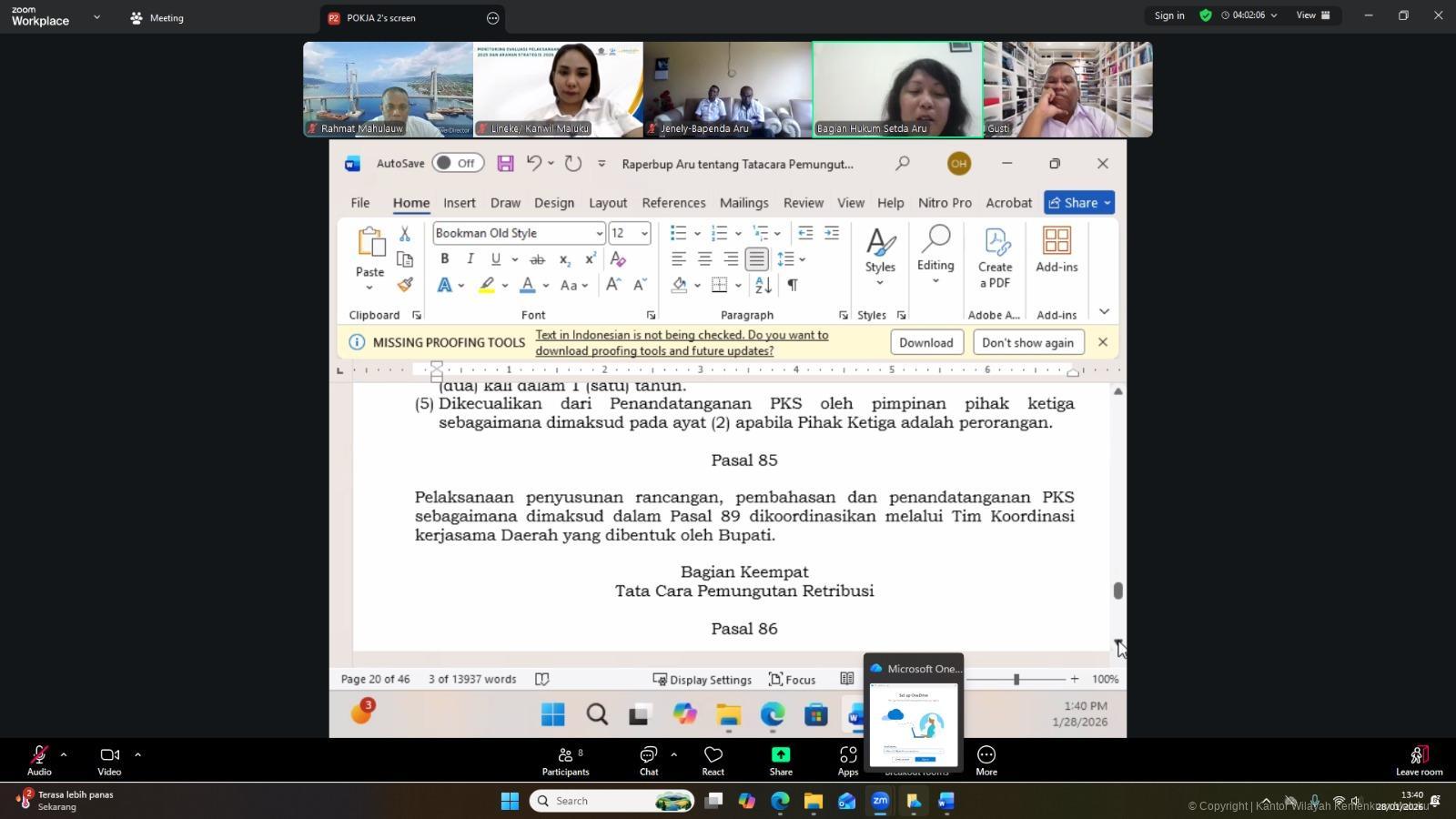Open the Layout ribbon tab
The width and height of the screenshot is (1456, 819).
(x=607, y=203)
